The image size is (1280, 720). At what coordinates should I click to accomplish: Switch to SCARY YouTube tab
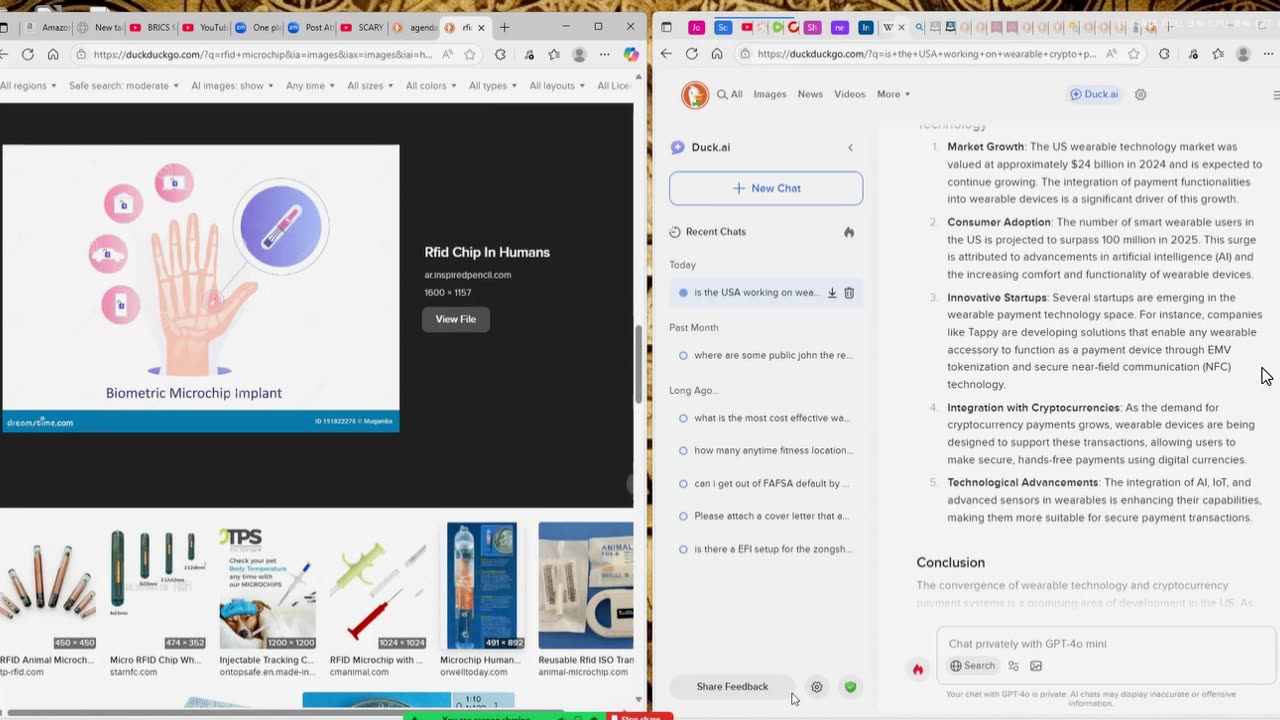(363, 27)
